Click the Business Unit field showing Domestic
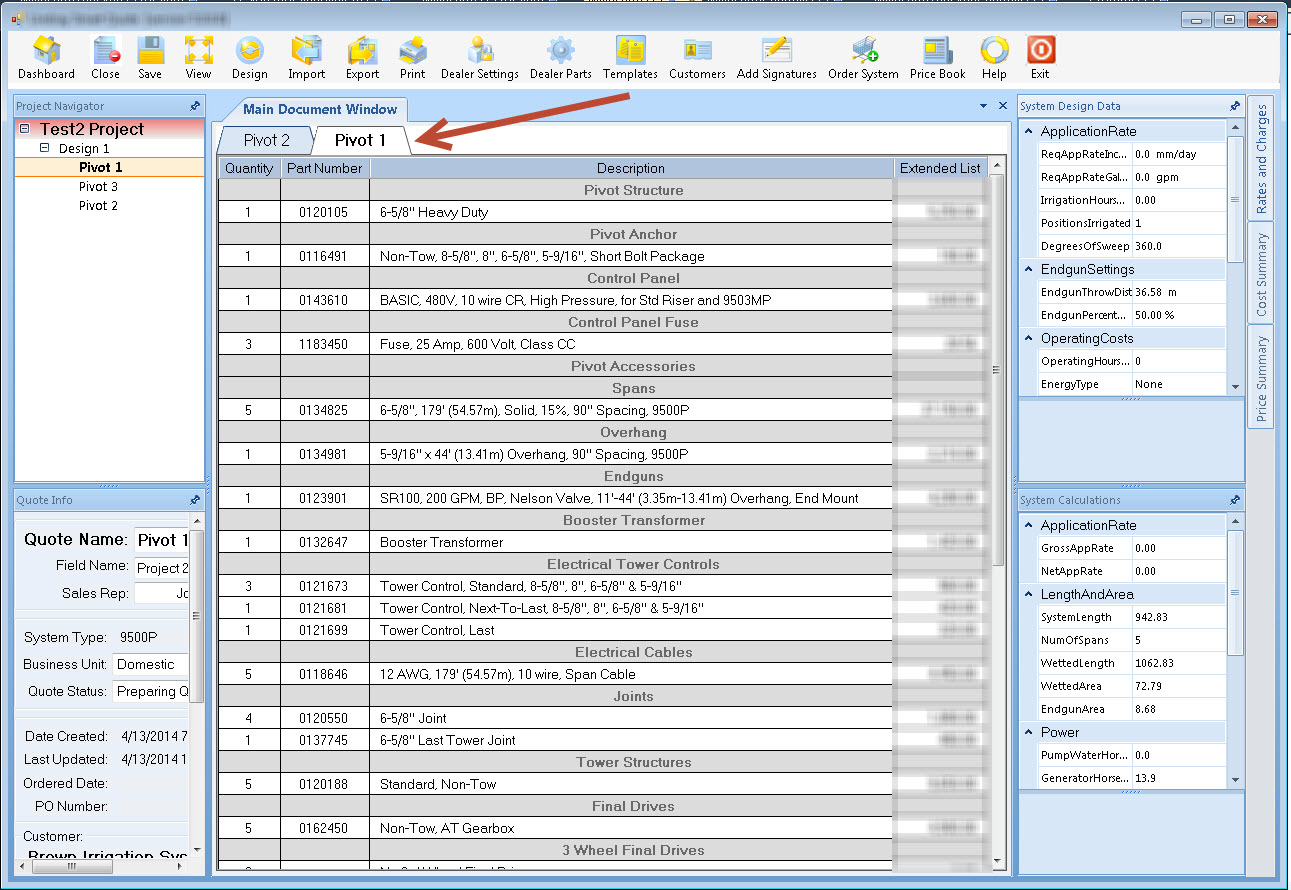The width and height of the screenshot is (1291, 890). pyautogui.click(x=151, y=664)
